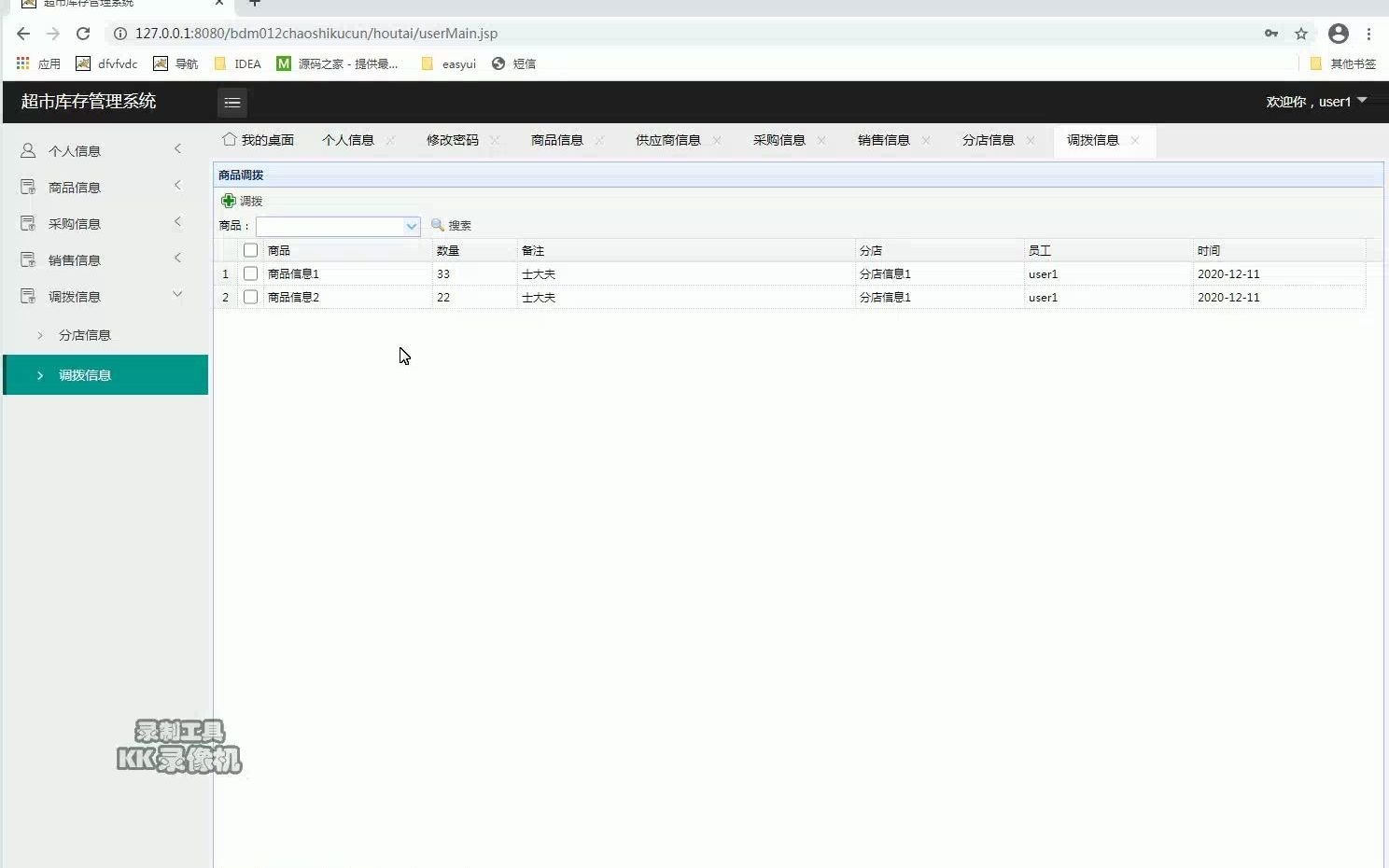Toggle the sidebar hamburger menu button

coord(232,103)
